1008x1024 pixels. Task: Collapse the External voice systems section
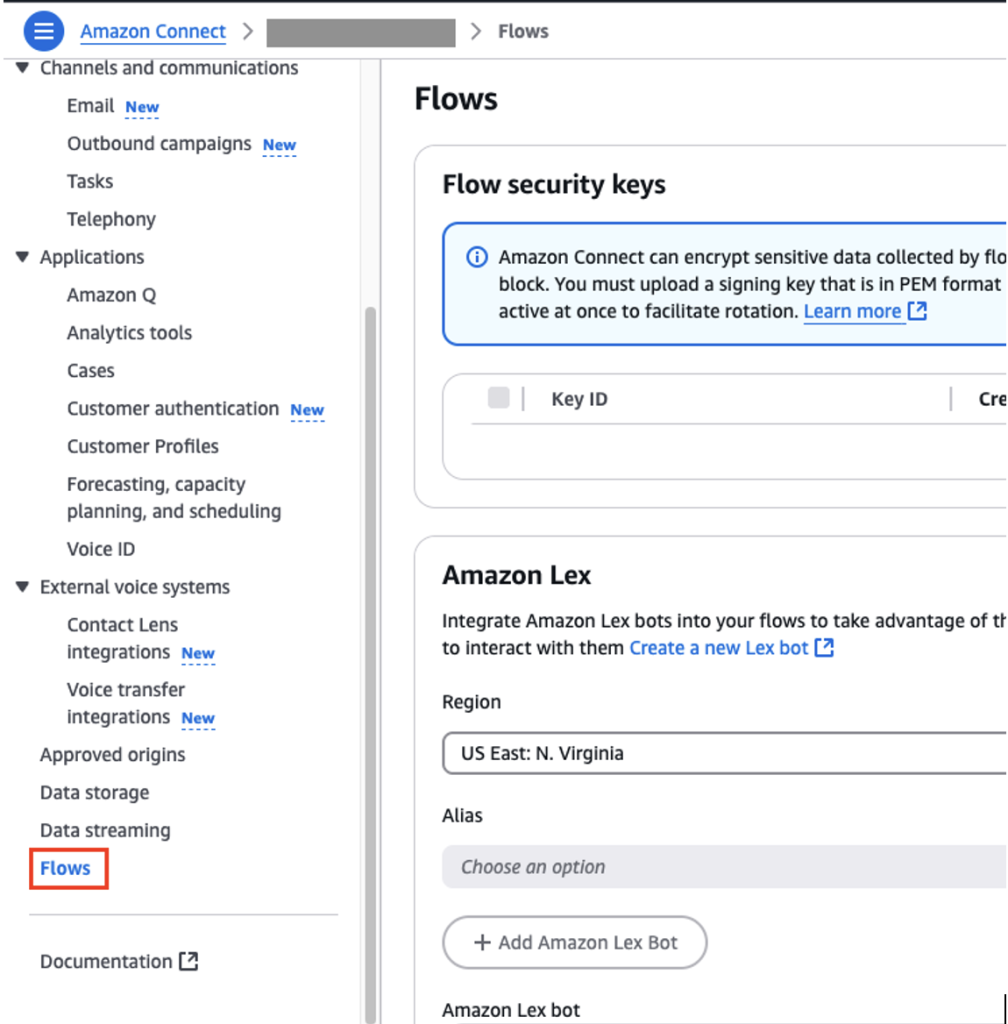(23, 586)
